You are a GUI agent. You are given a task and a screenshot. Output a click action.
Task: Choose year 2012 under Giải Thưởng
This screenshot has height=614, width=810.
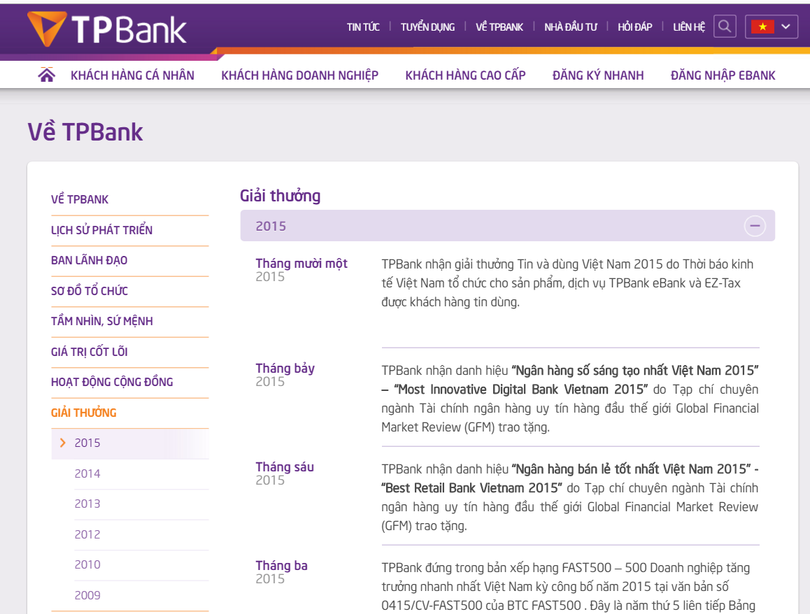point(87,535)
